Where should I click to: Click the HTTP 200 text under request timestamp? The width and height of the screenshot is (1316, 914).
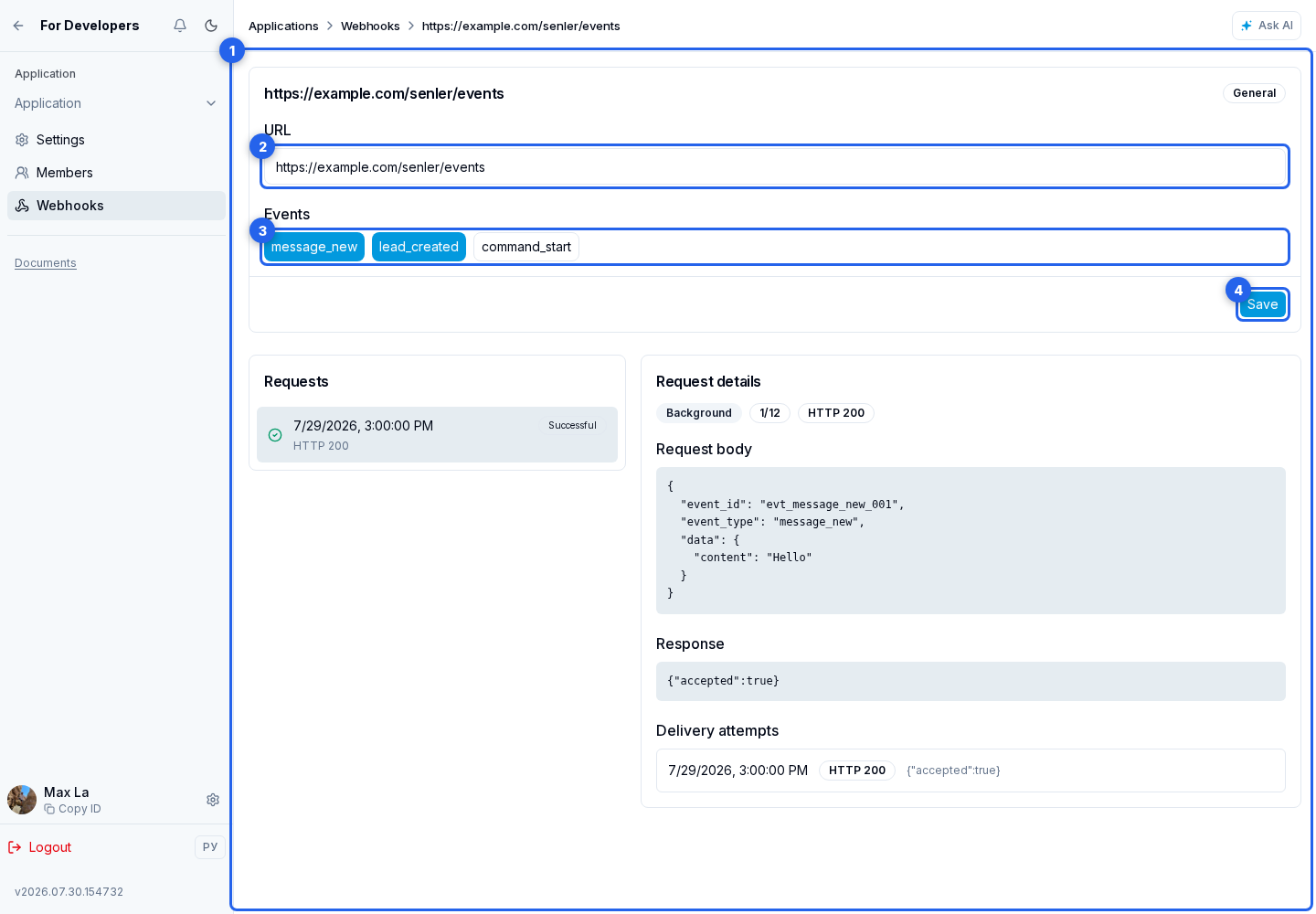click(321, 446)
